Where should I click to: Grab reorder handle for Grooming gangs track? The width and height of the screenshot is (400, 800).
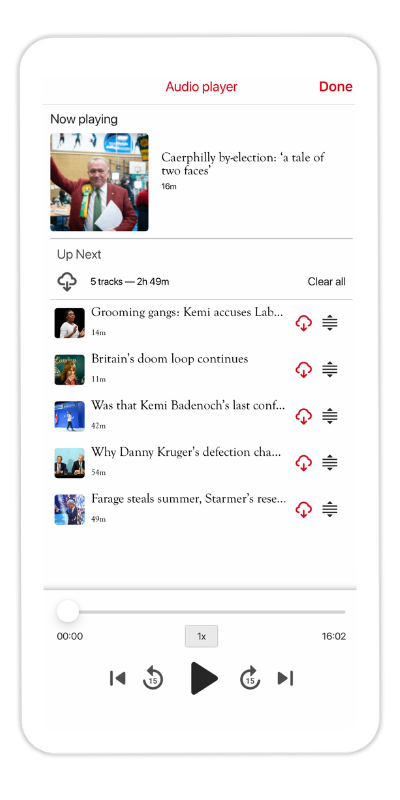(330, 323)
